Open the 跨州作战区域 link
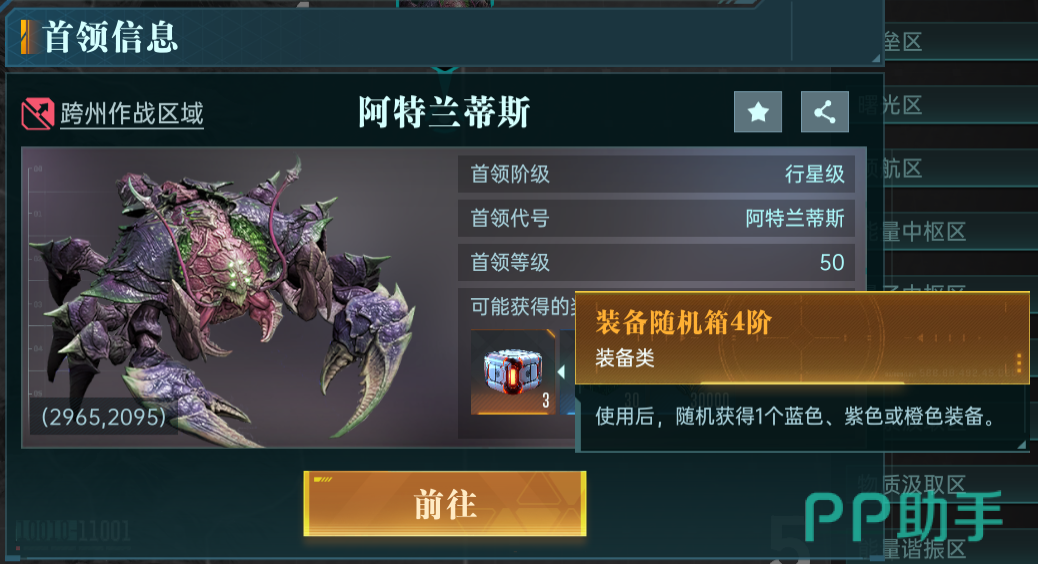The height and width of the screenshot is (564, 1038). [x=132, y=114]
